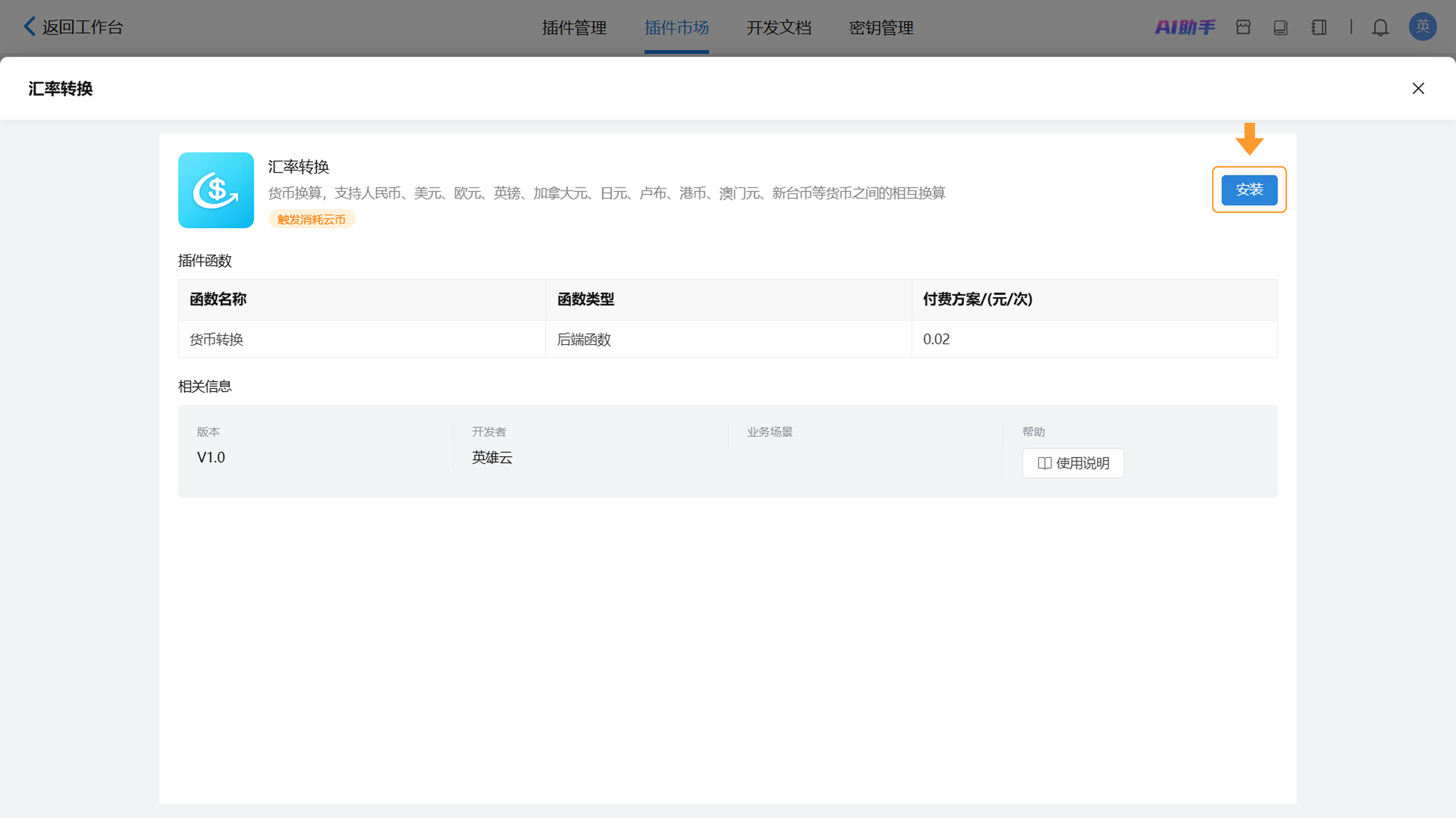Close the 汇率转换 detail panel
The width and height of the screenshot is (1456, 818).
point(1418,88)
